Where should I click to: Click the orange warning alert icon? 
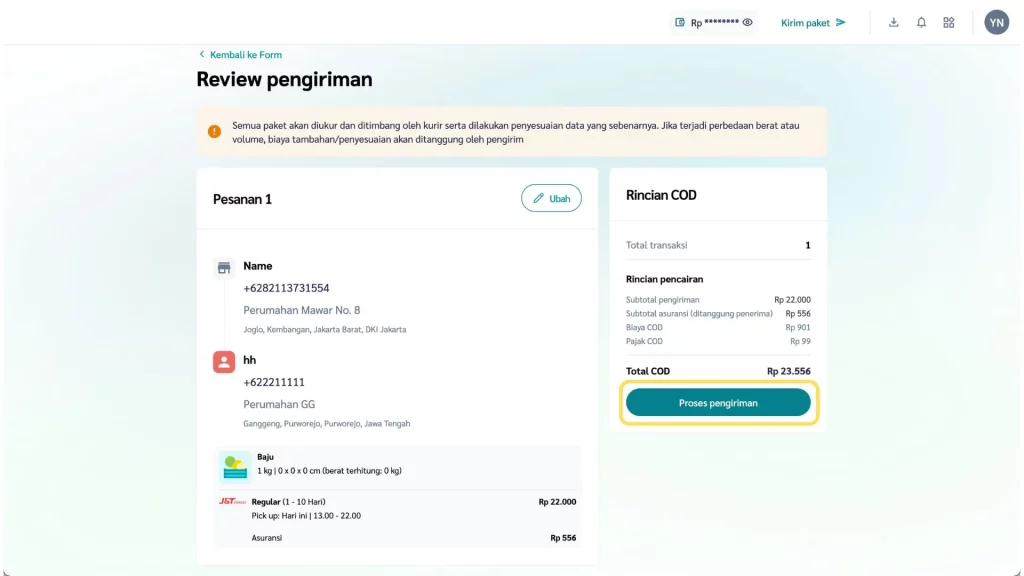click(x=214, y=132)
